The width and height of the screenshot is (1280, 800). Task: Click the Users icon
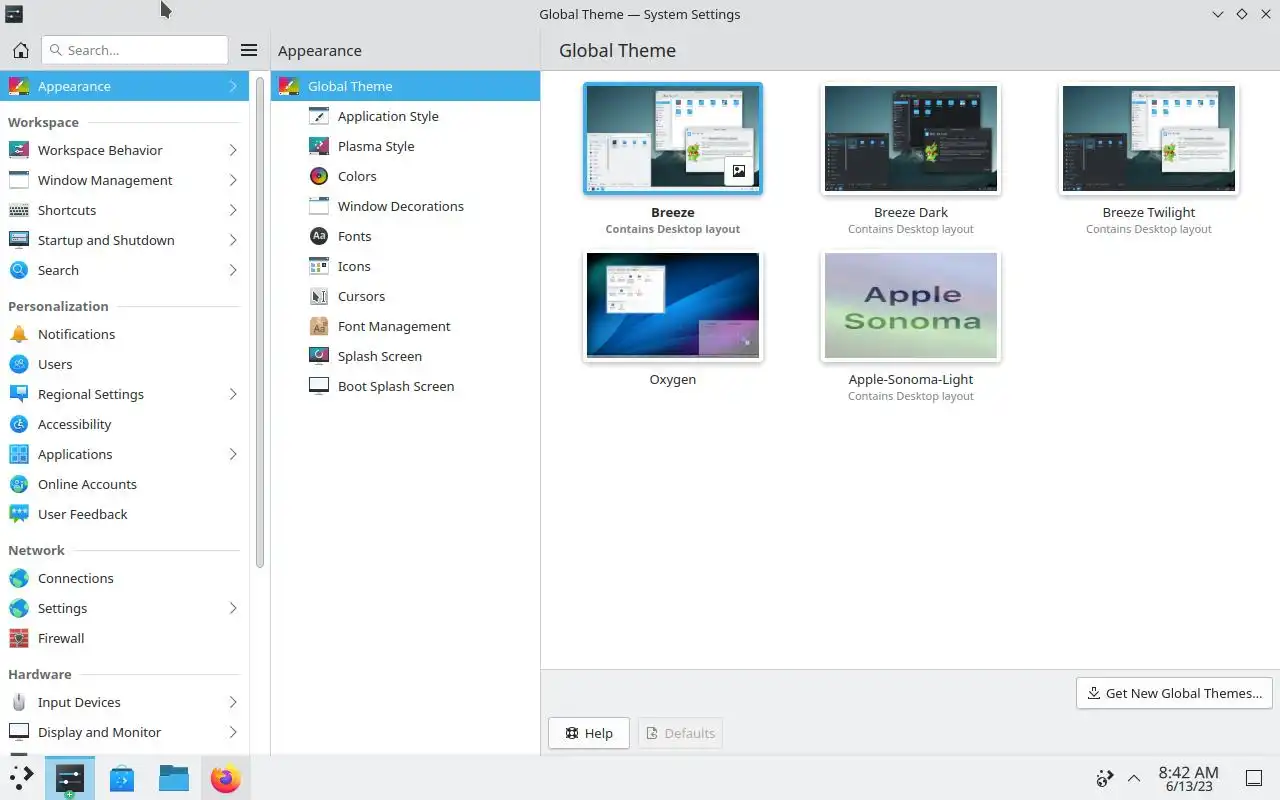tap(19, 364)
